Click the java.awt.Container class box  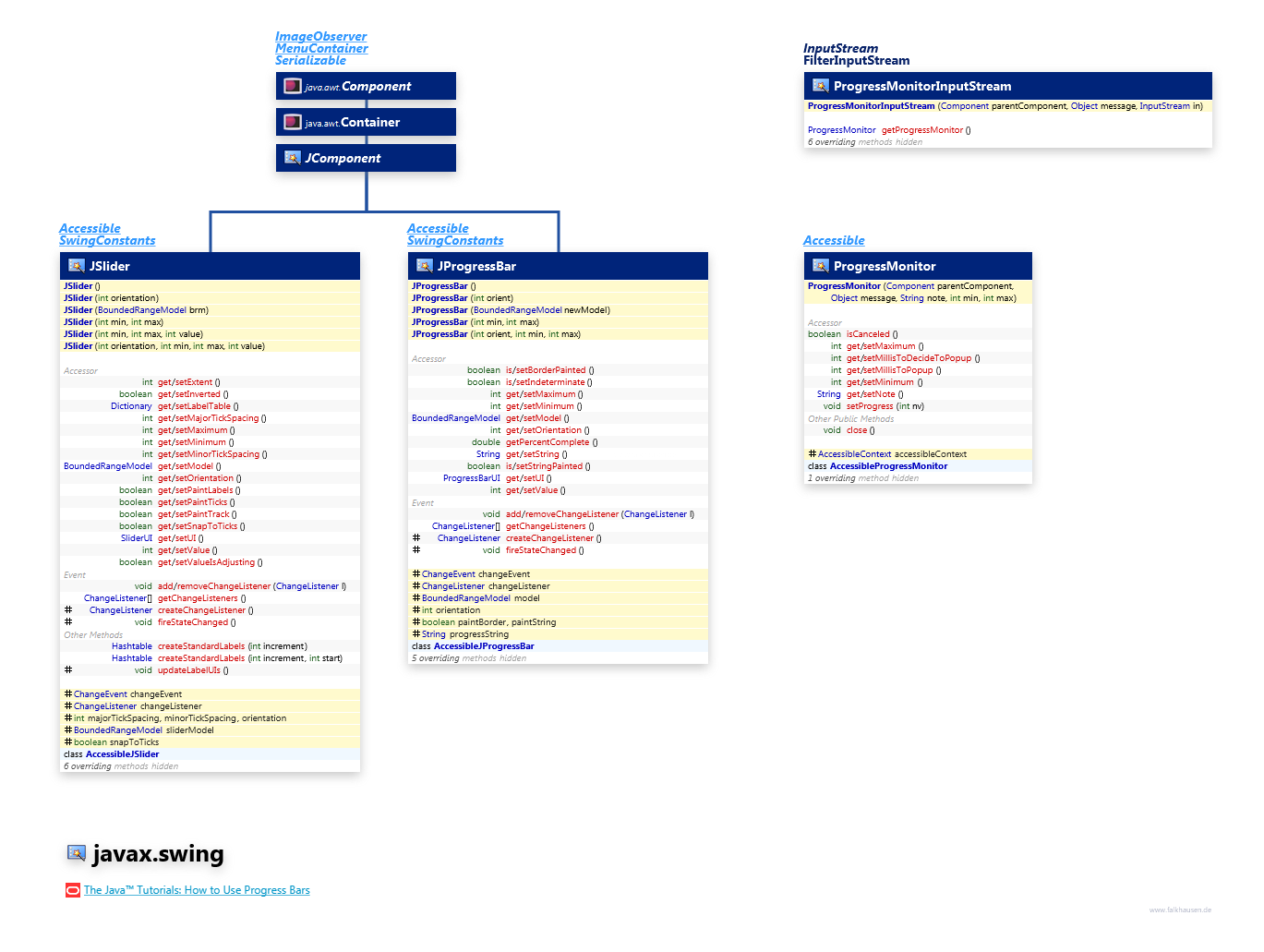tap(366, 122)
